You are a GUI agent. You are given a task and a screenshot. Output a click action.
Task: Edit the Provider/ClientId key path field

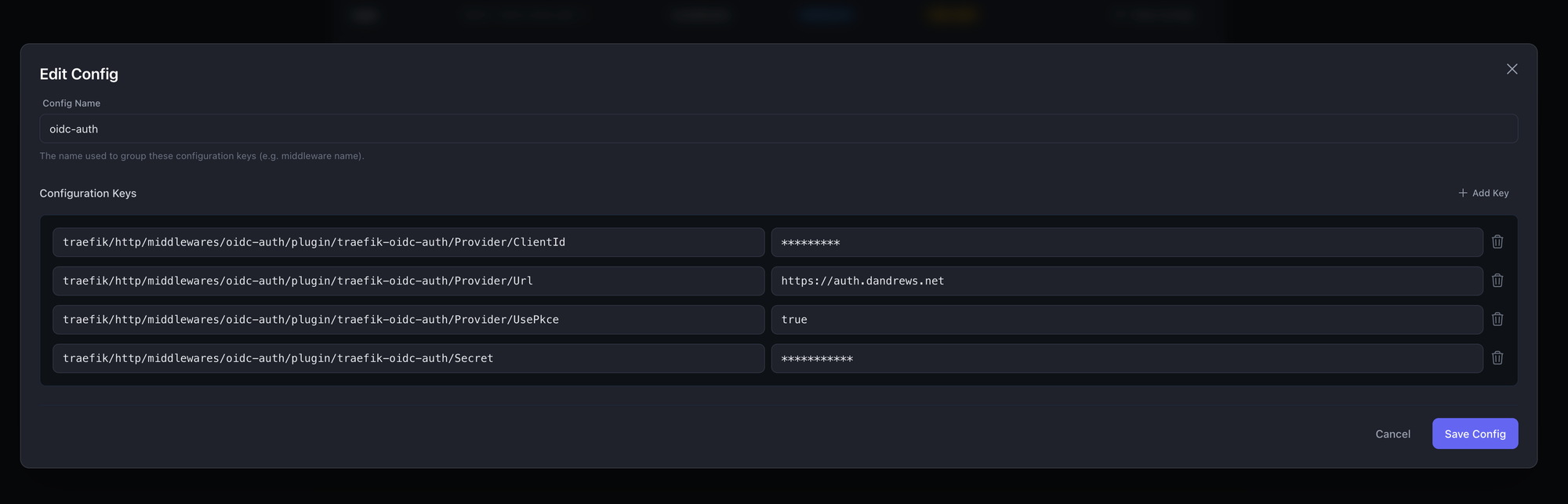click(408, 242)
